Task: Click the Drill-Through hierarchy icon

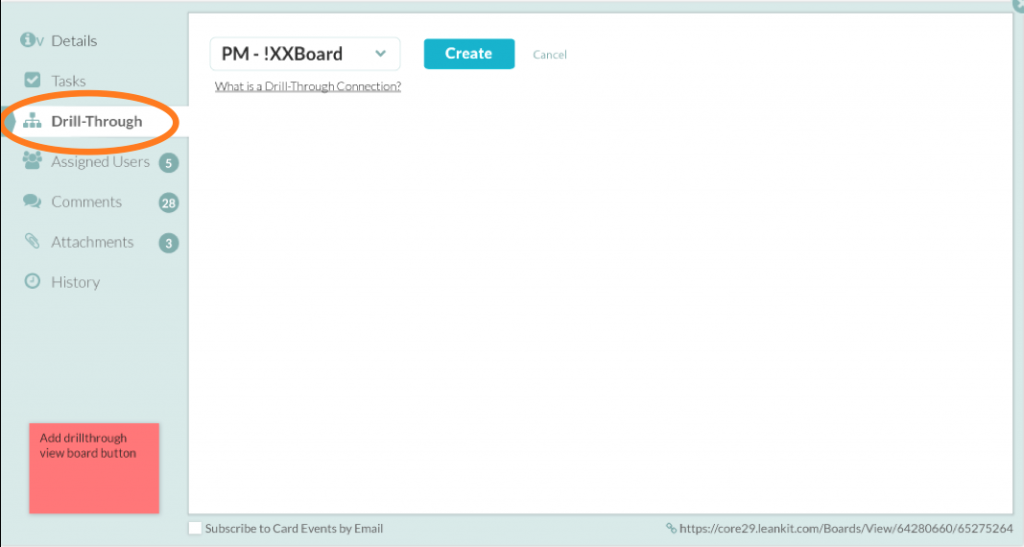Action: click(x=32, y=121)
